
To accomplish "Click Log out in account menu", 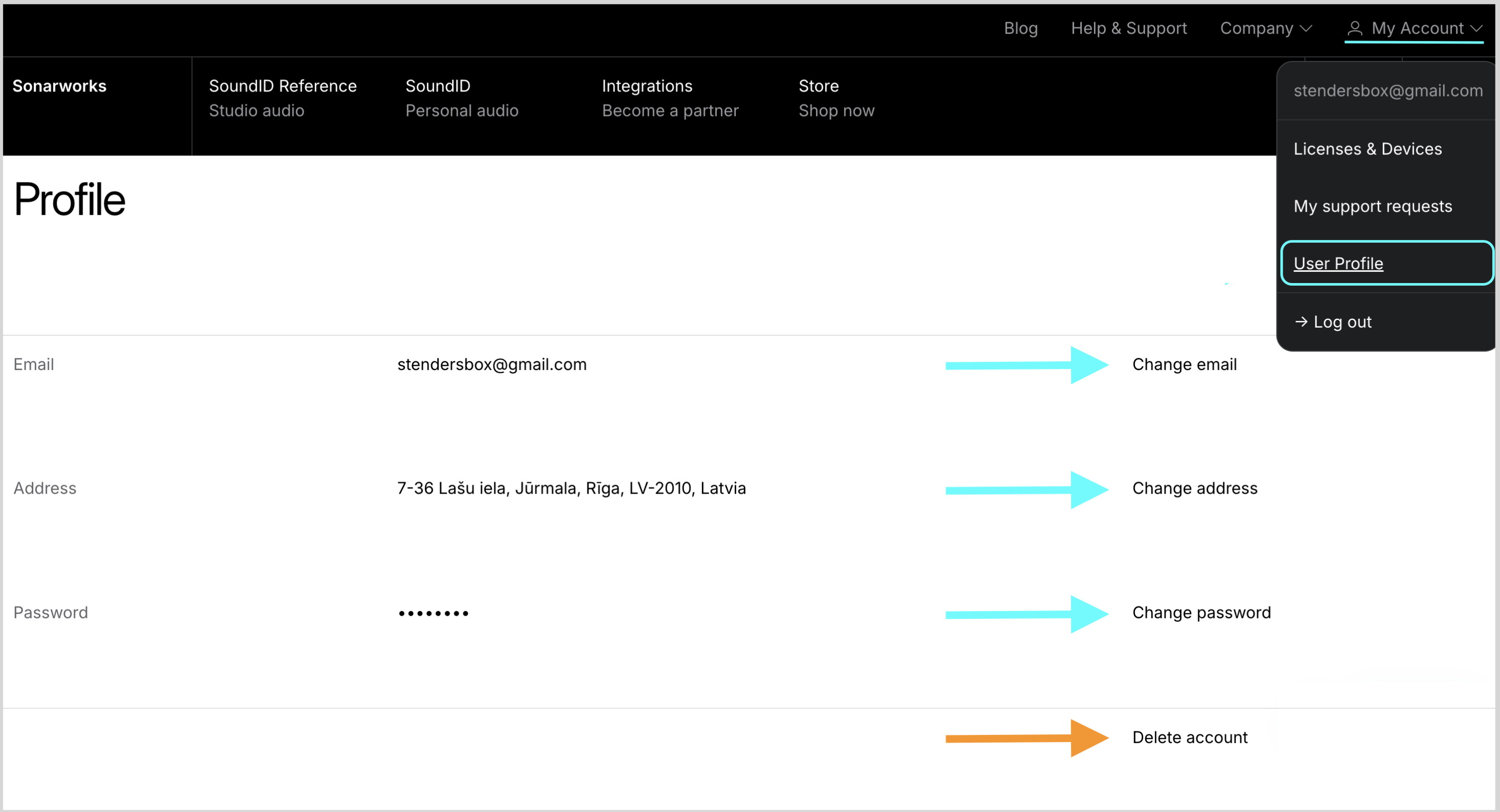I will coord(1342,321).
